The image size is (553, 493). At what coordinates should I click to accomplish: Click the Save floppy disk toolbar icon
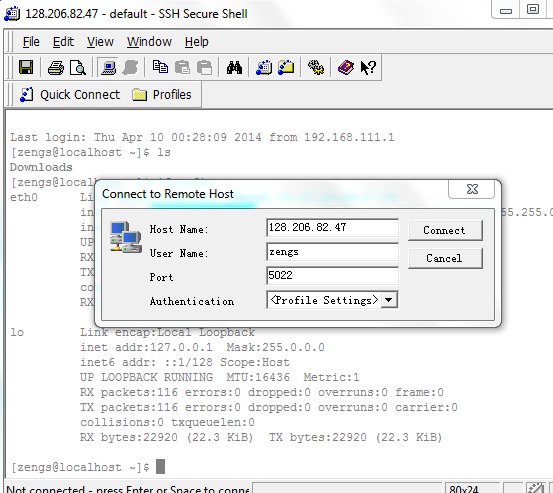26,67
